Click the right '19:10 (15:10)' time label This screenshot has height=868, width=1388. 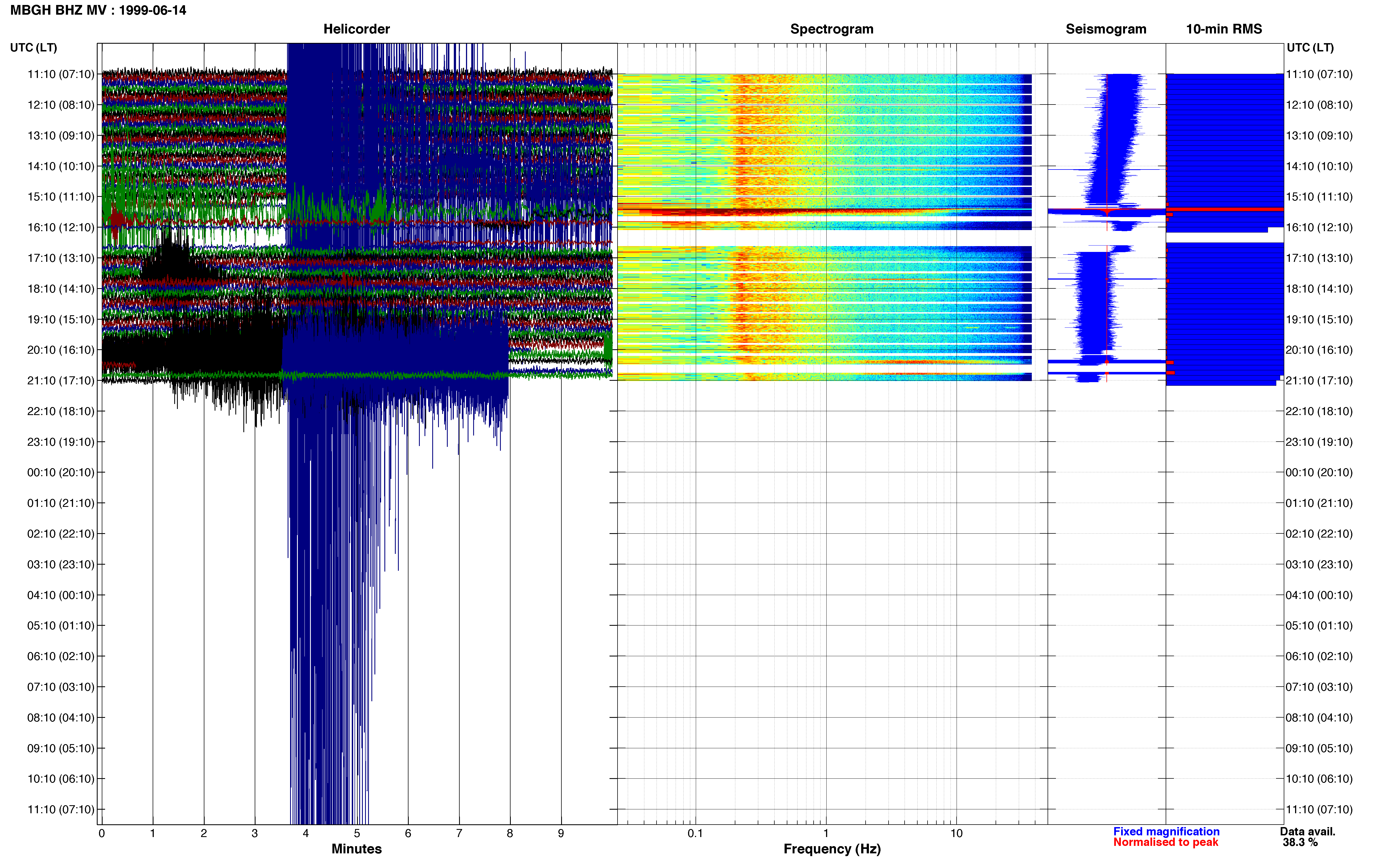pyautogui.click(x=1319, y=319)
